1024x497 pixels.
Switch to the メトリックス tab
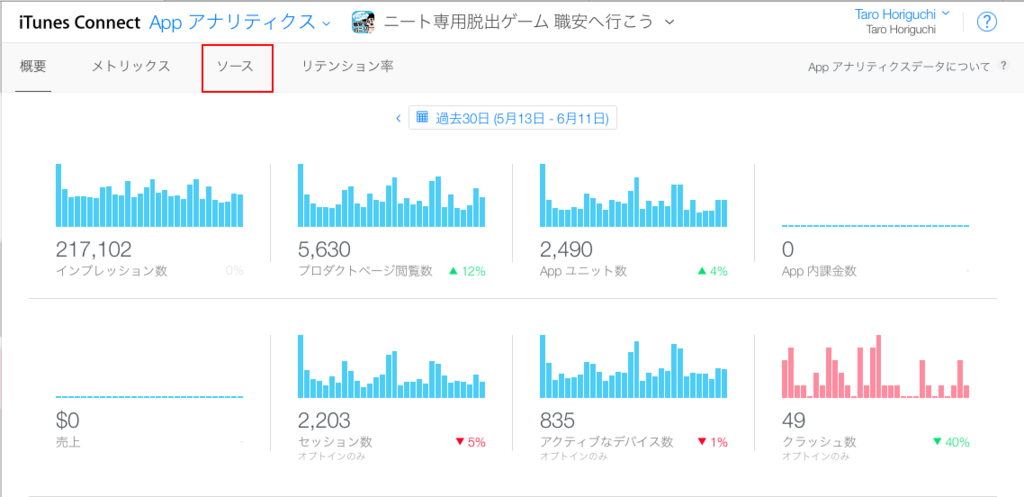pyautogui.click(x=131, y=66)
